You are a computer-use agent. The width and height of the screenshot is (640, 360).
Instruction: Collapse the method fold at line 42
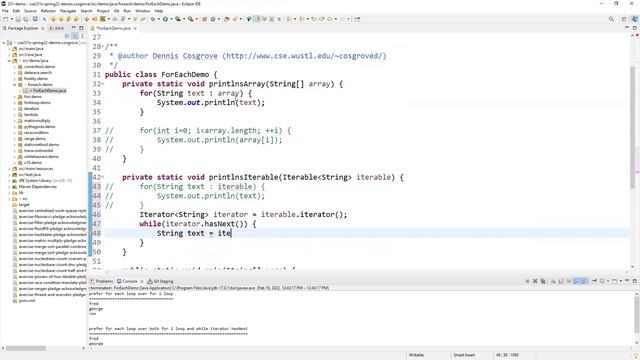point(103,178)
